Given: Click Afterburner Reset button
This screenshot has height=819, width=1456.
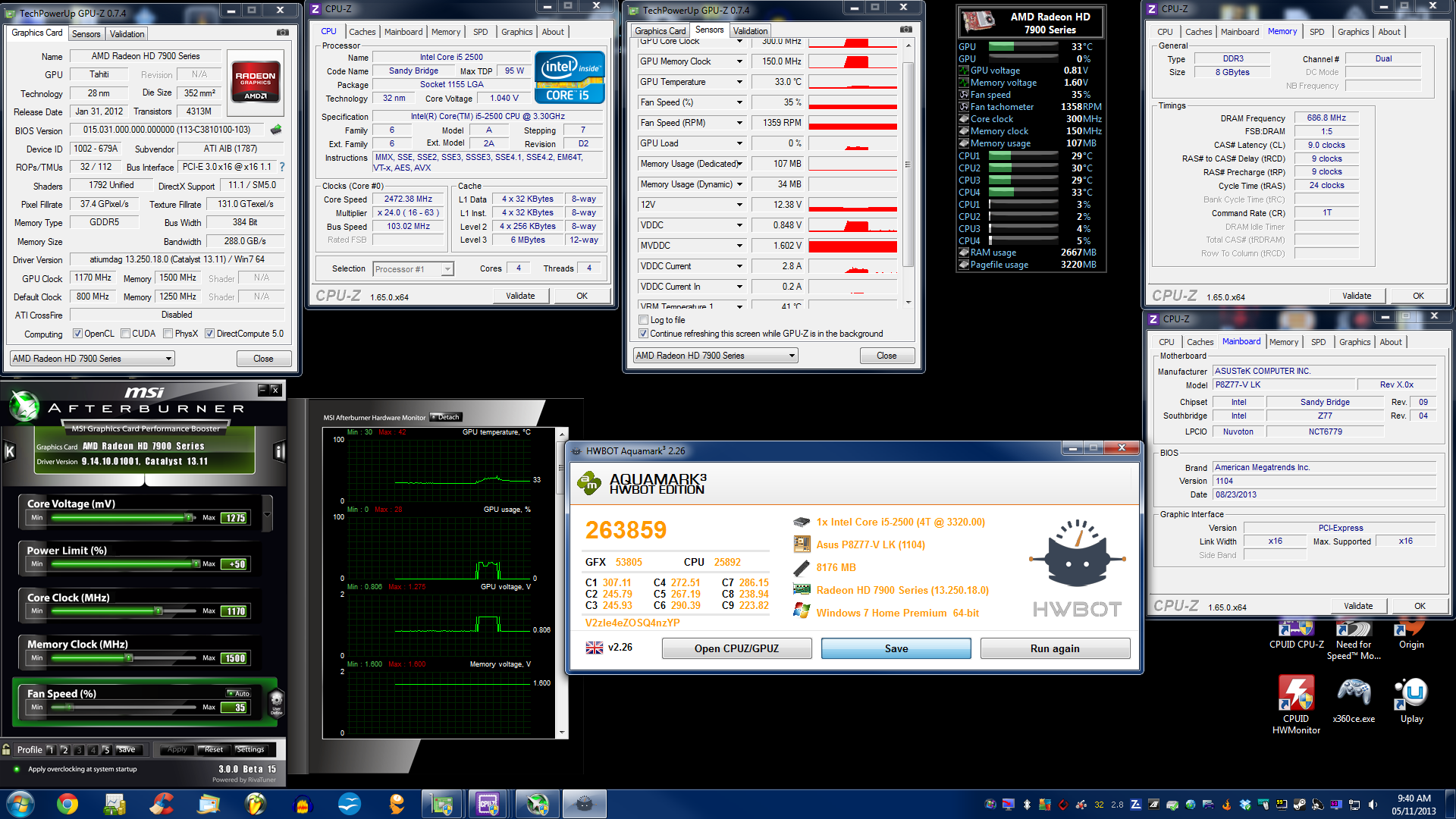Looking at the screenshot, I should coord(213,749).
